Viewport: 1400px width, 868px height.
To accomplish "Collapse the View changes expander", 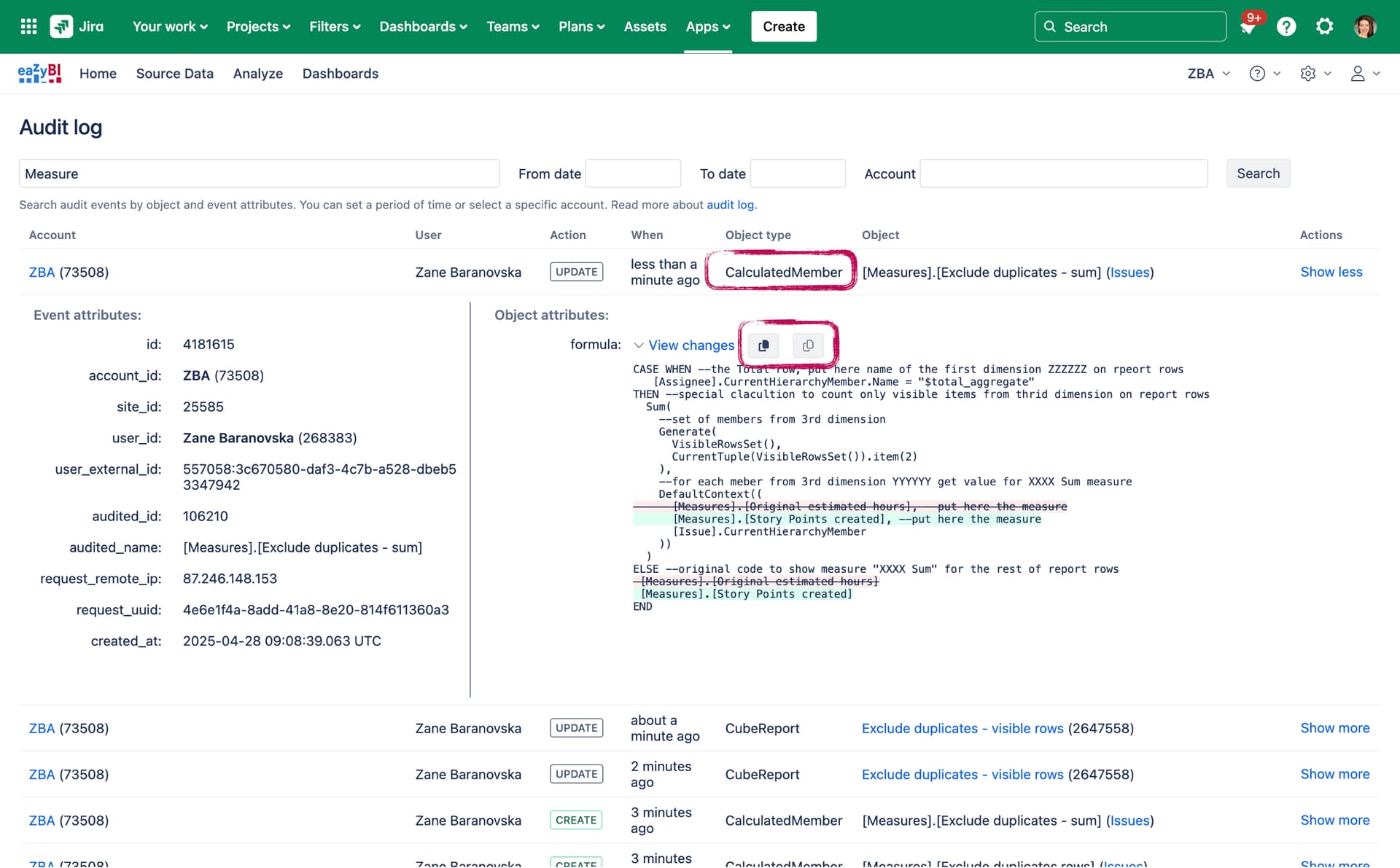I will click(684, 345).
